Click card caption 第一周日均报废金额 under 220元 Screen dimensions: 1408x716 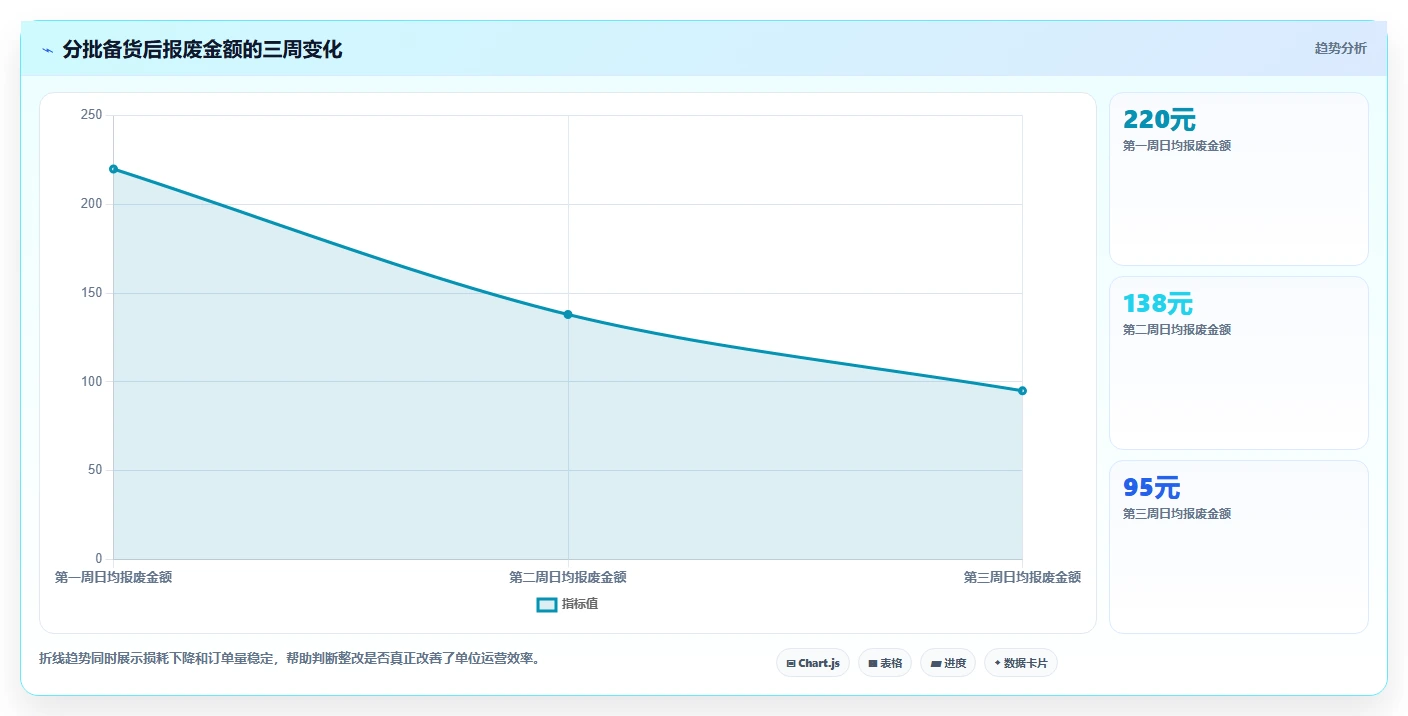tap(1177, 146)
